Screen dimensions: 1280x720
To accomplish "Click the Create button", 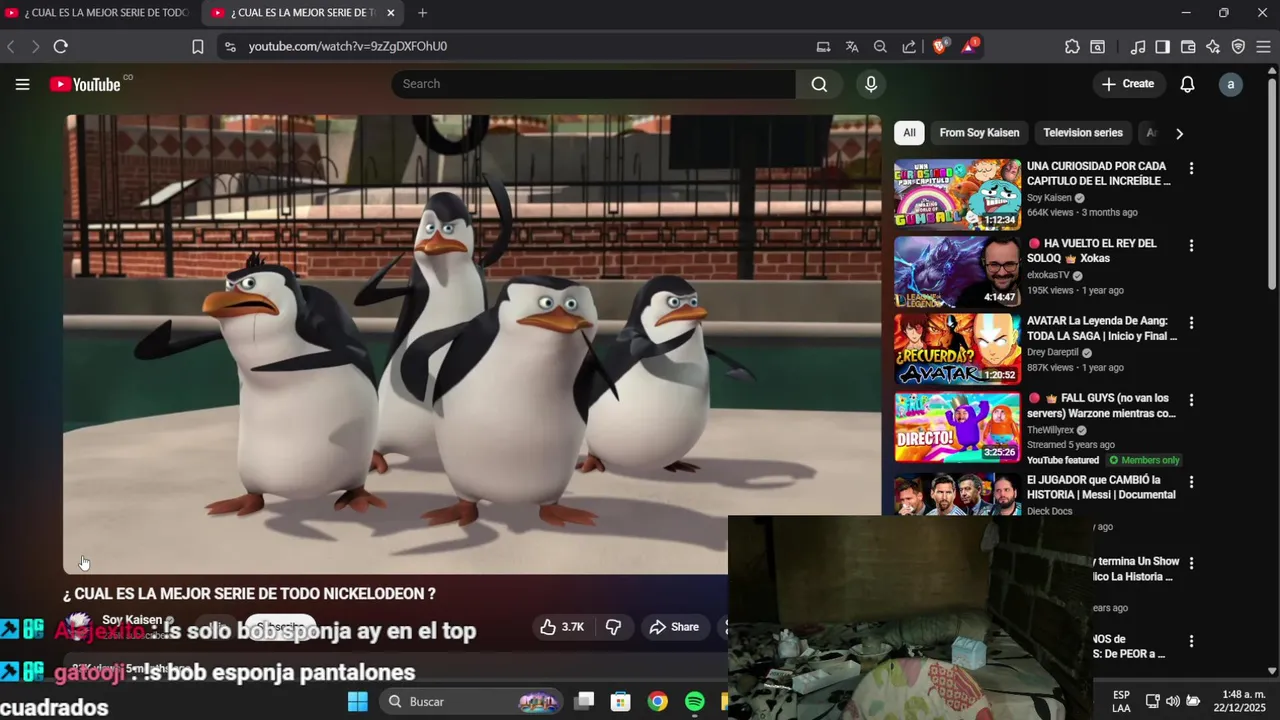I will click(x=1128, y=84).
